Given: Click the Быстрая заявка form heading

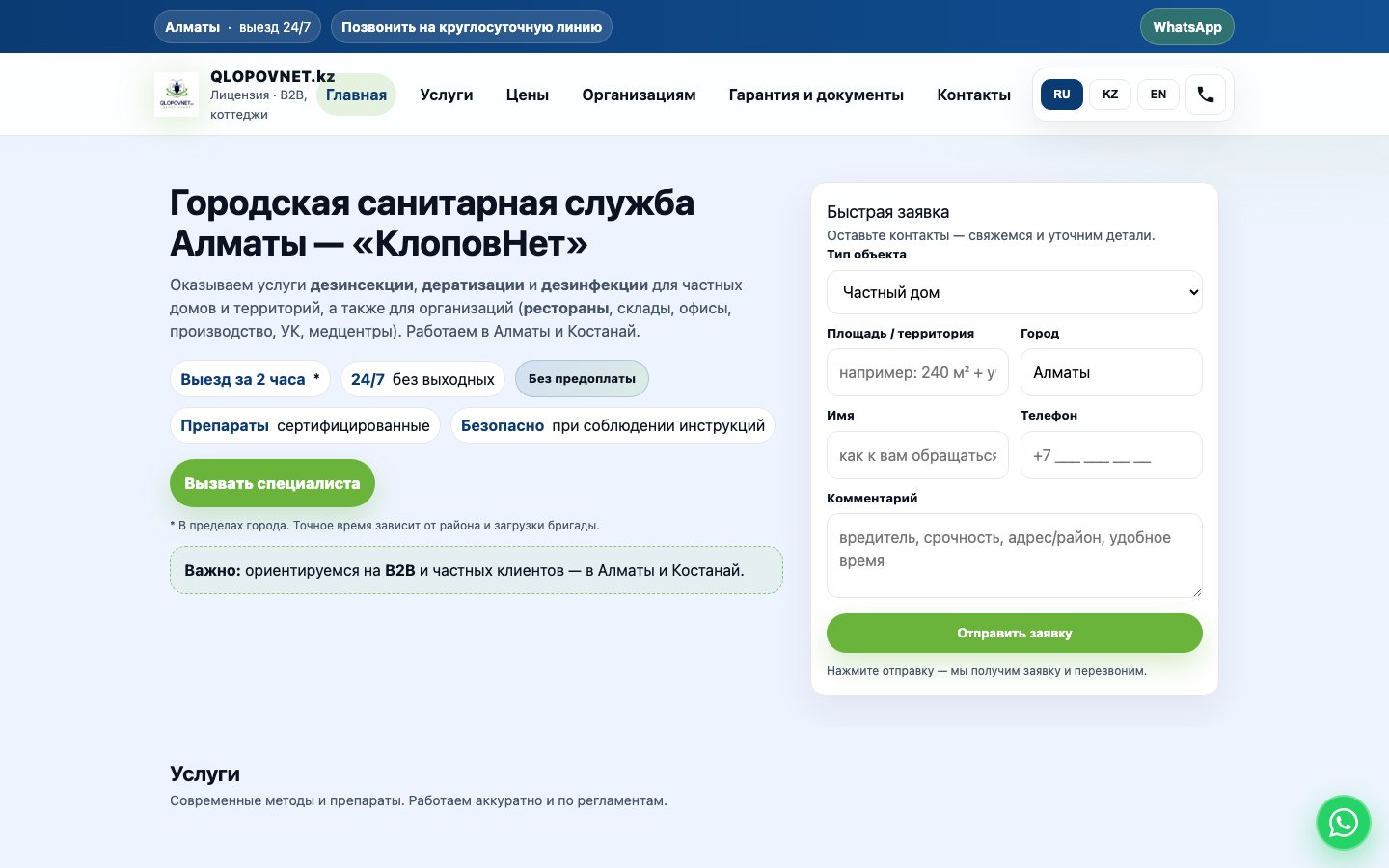Looking at the screenshot, I should (x=888, y=212).
